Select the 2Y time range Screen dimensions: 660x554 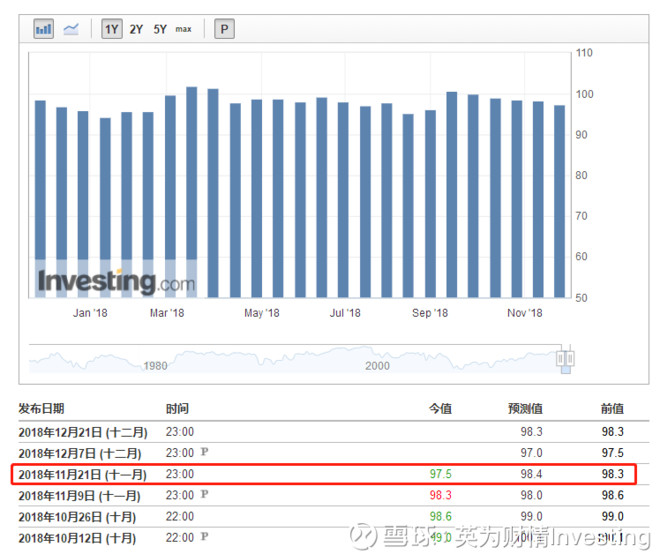point(136,29)
